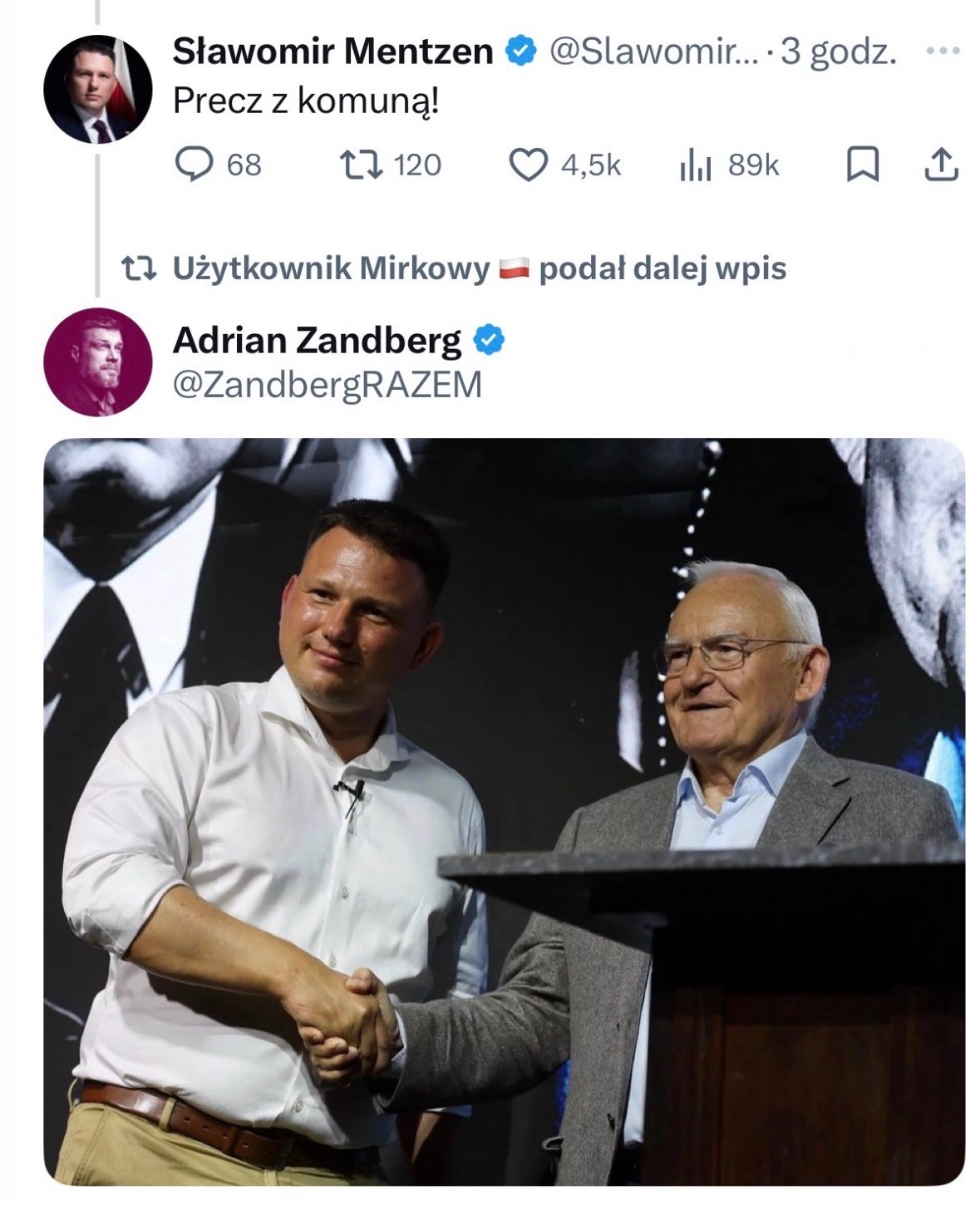Click the @ZandbergRAZEM handle
Viewport: 980px width, 1205px height.
coord(327,385)
